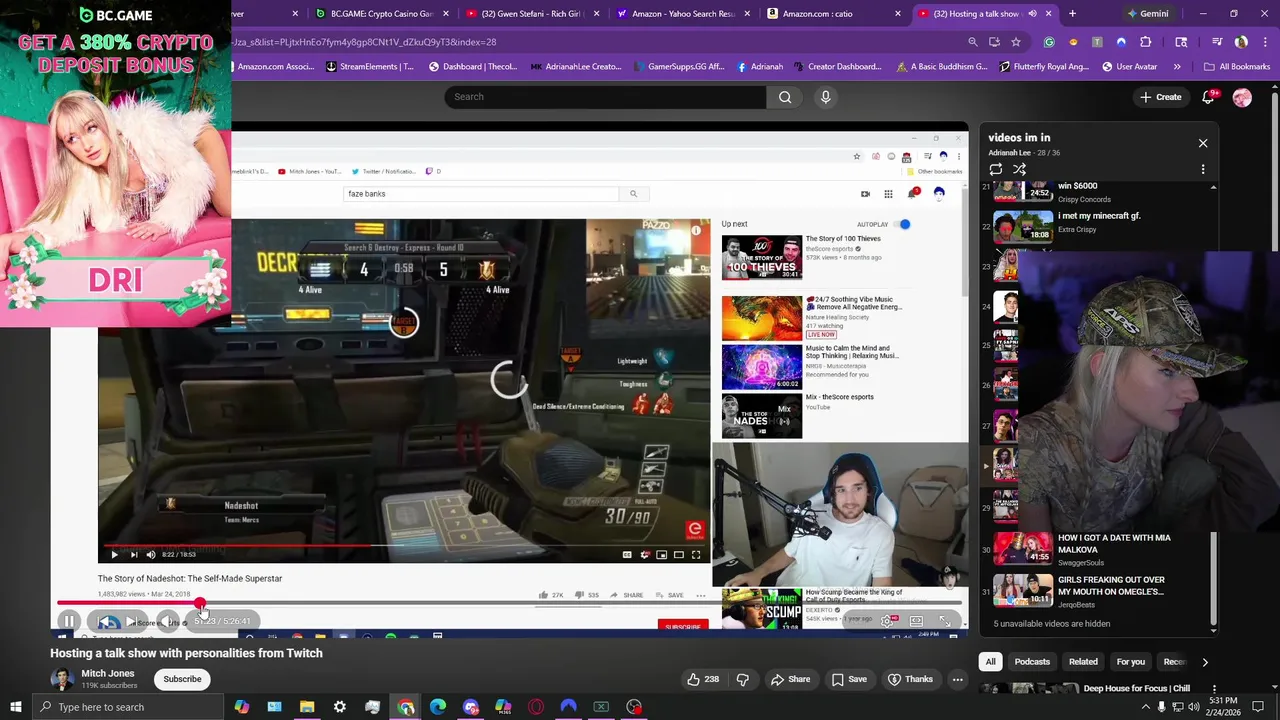
Task: Open Windows Start menu
Action: point(15,707)
